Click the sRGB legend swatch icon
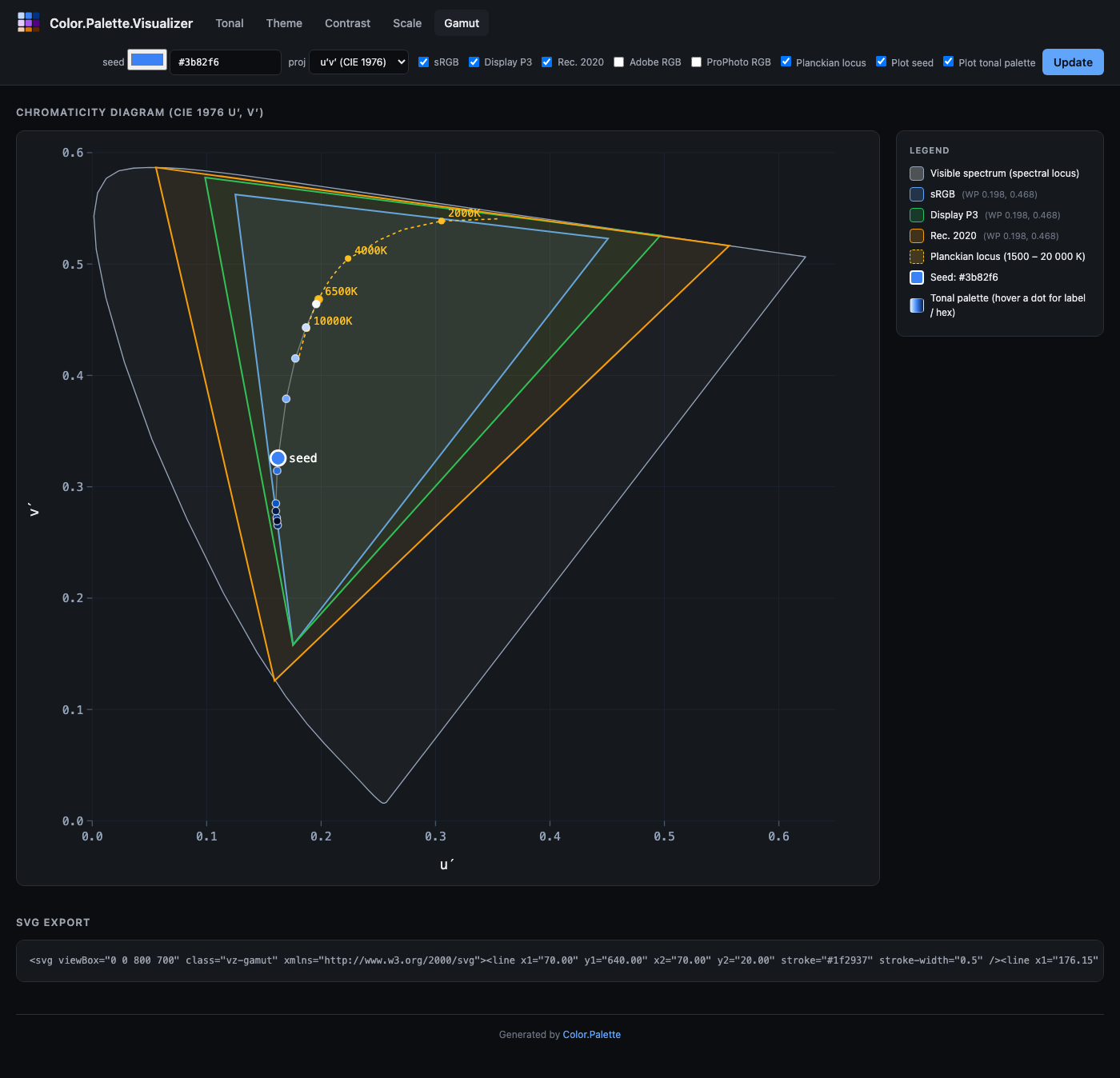The height and width of the screenshot is (1078, 1120). [x=917, y=194]
